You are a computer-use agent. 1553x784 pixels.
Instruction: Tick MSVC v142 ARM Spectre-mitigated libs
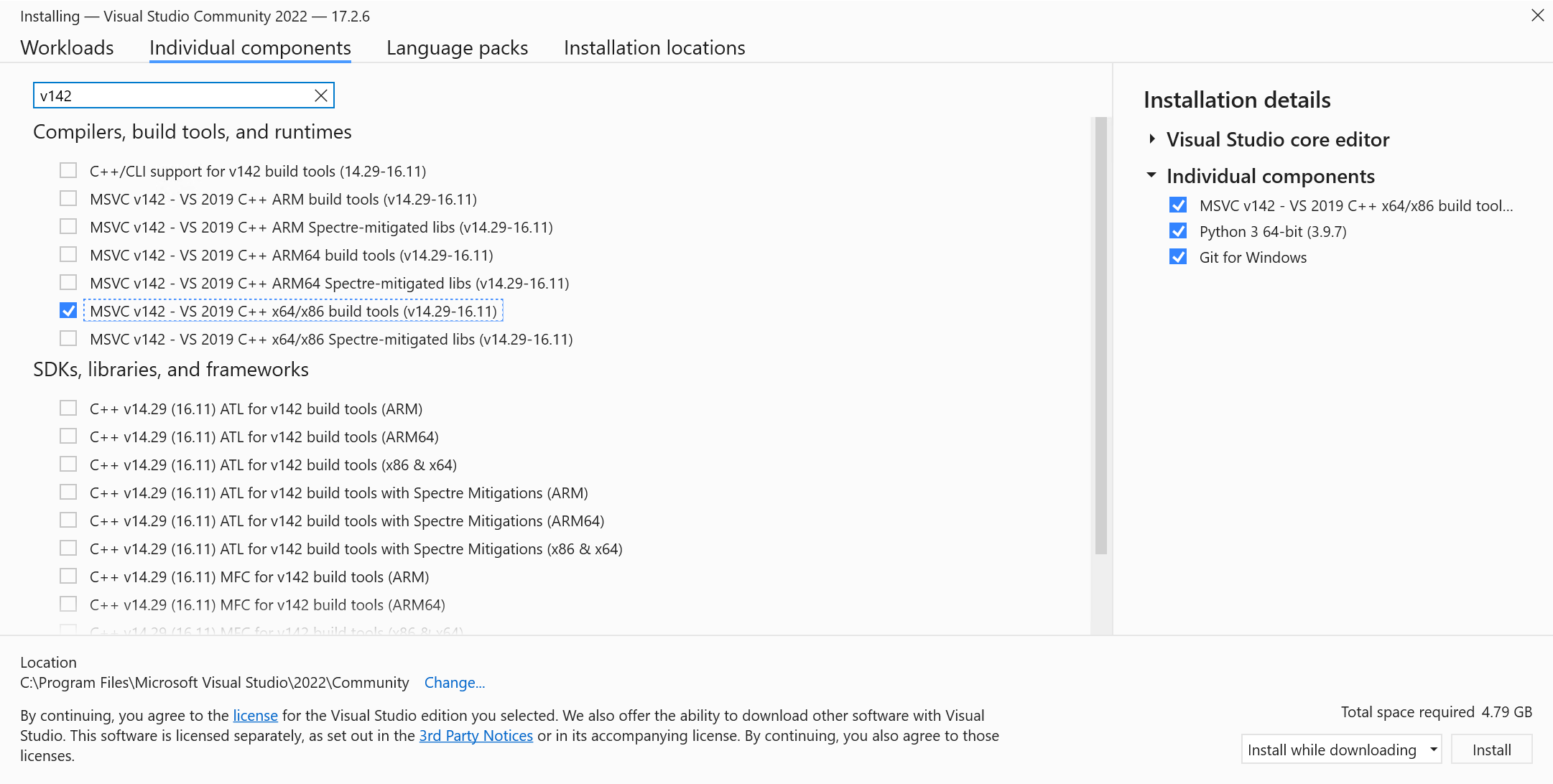click(68, 226)
